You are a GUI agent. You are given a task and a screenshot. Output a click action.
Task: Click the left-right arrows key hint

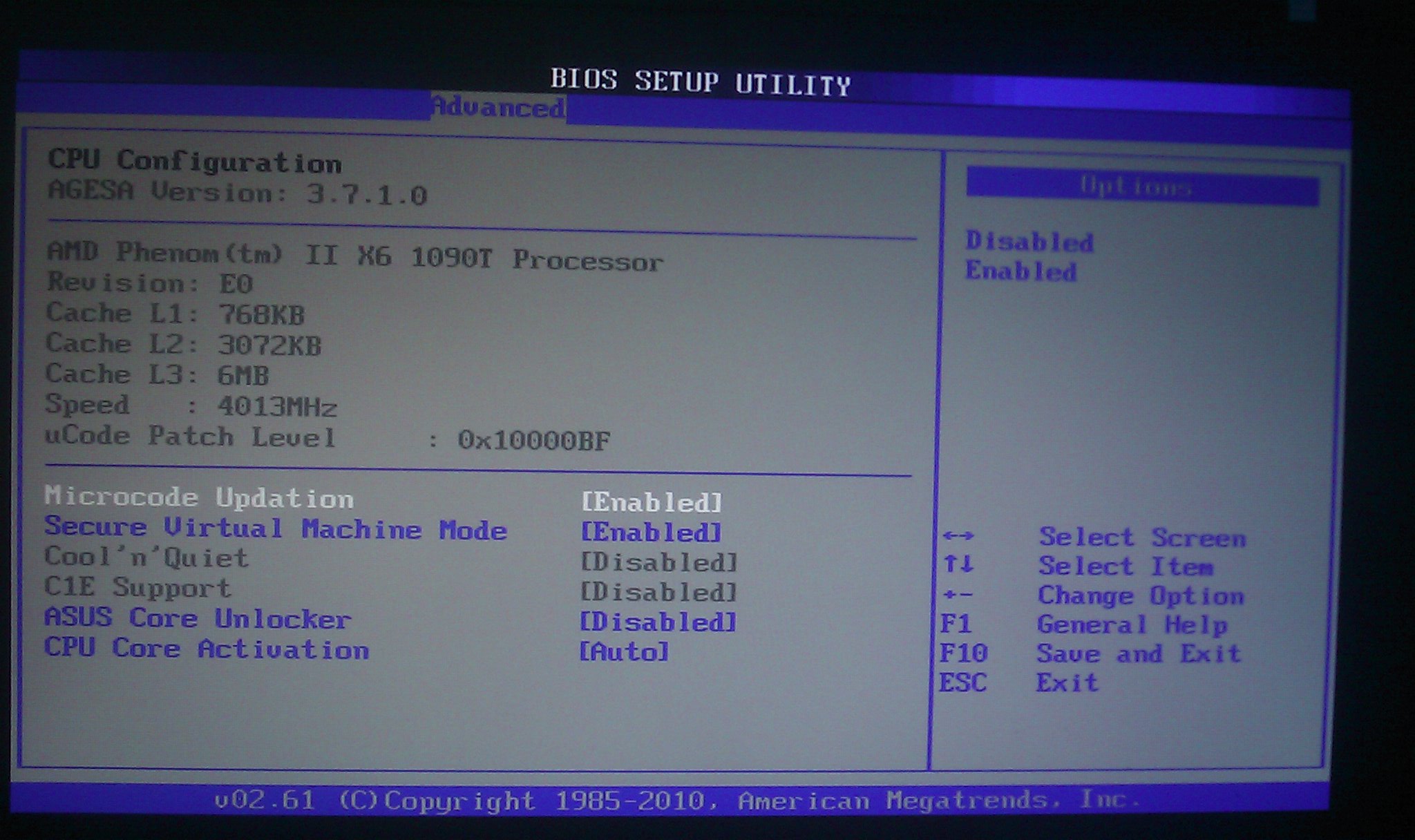[959, 535]
